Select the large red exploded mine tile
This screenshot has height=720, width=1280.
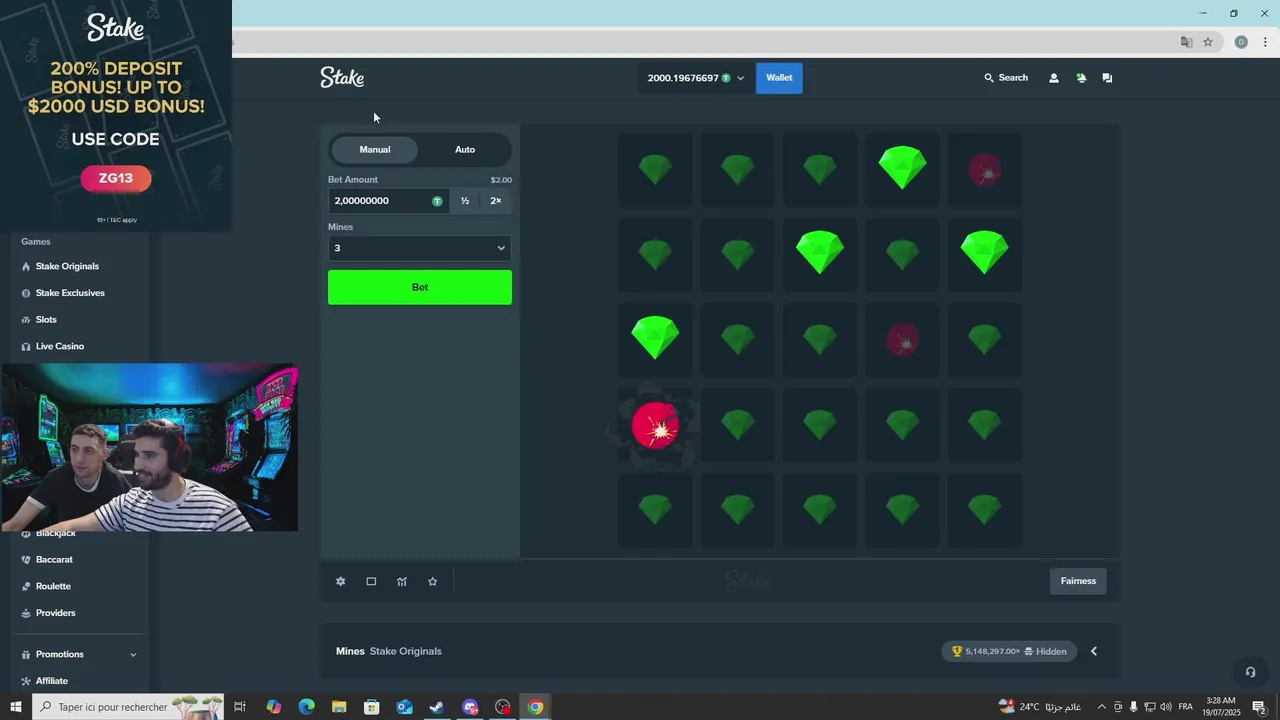(655, 427)
